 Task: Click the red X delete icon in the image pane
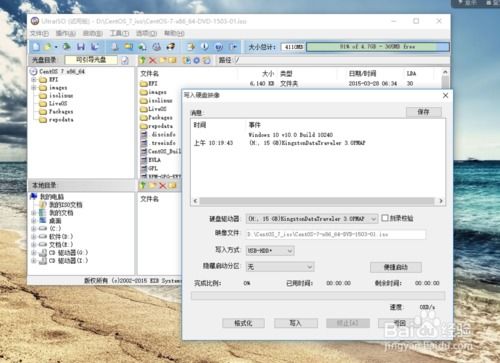(153, 60)
